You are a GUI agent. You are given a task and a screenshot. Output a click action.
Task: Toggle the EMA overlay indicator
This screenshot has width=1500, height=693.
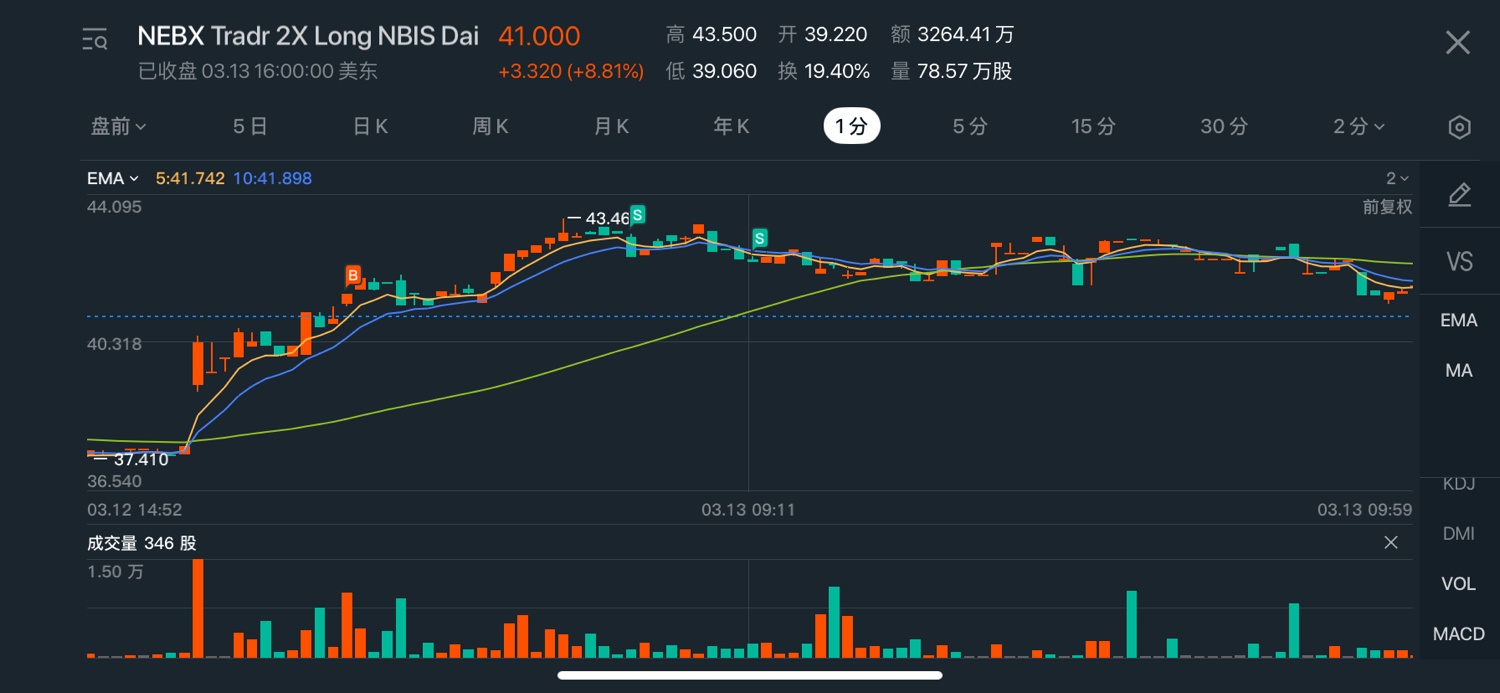(1458, 320)
